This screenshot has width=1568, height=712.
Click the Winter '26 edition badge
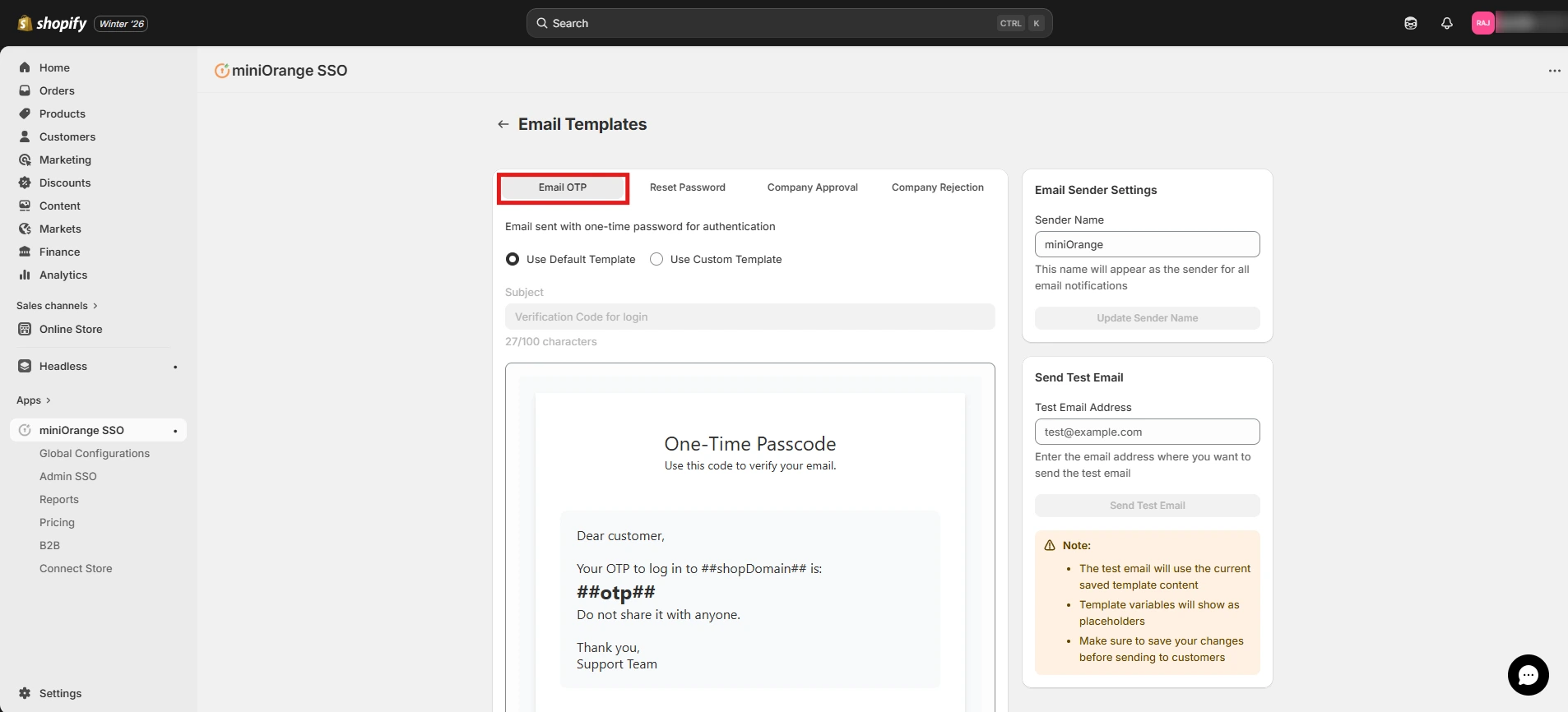(122, 24)
